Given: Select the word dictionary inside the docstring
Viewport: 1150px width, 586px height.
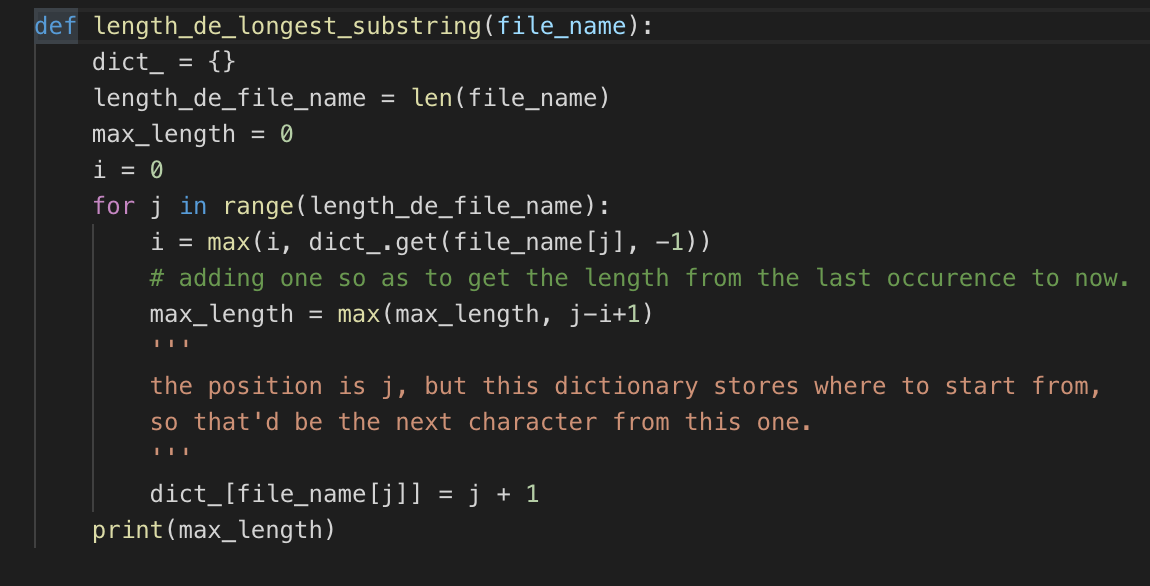Looking at the screenshot, I should pos(628,385).
